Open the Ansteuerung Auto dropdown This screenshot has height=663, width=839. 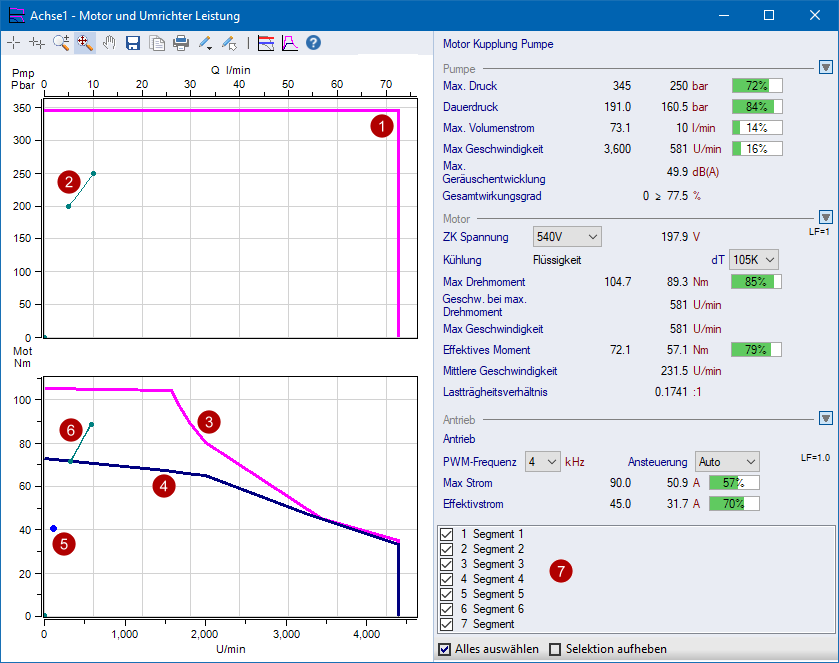(x=727, y=462)
